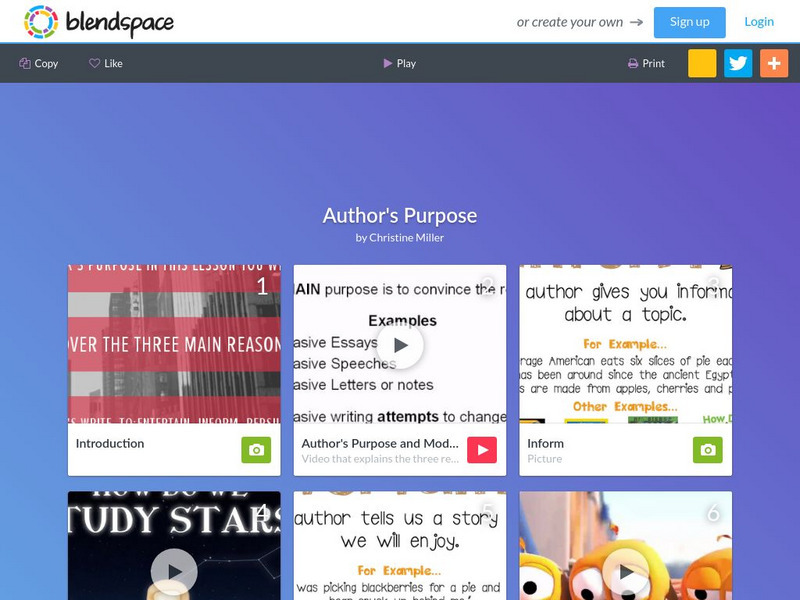800x600 pixels.
Task: Play the cartoon birds video tile
Action: click(626, 571)
